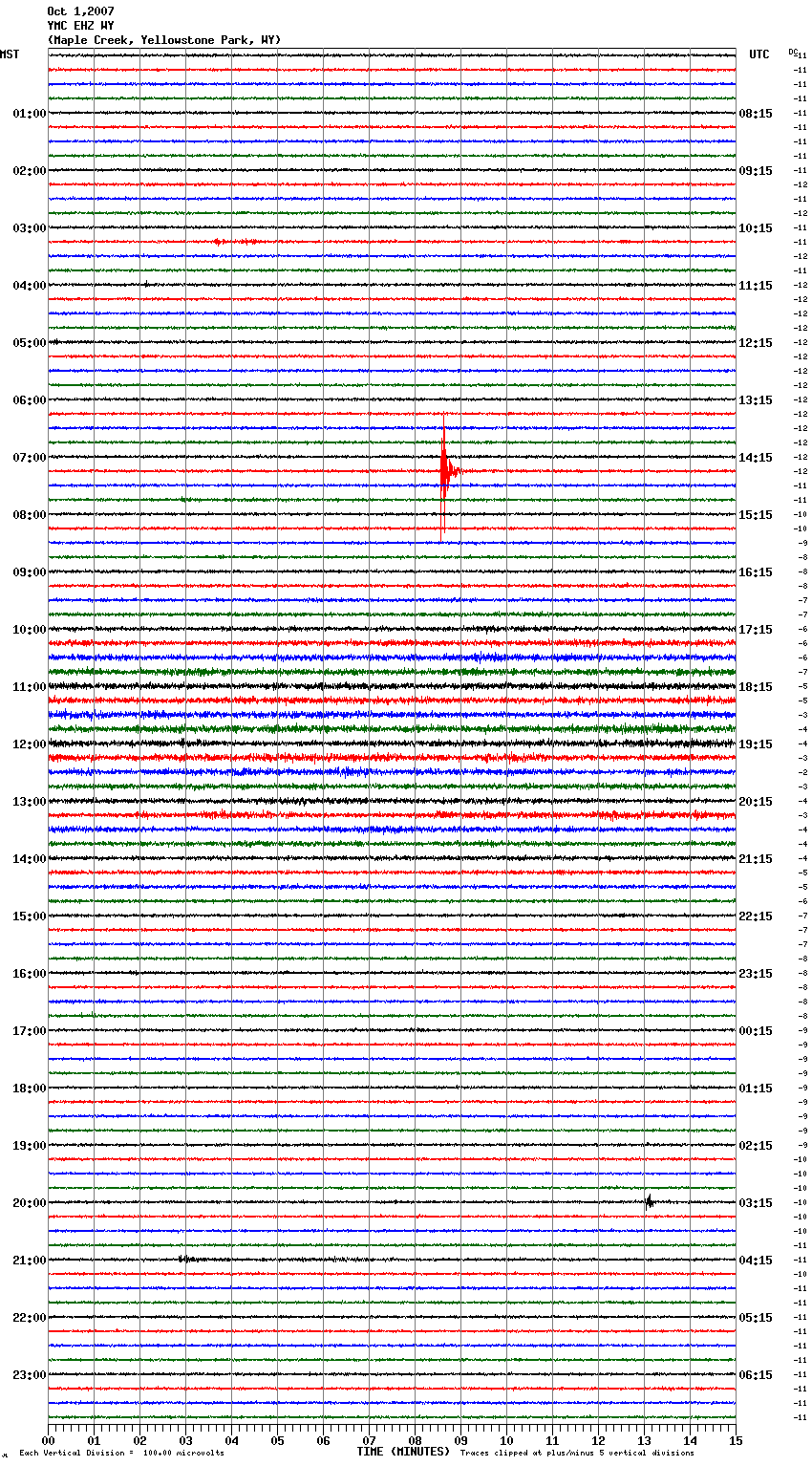812x1466 pixels.
Task: Click the UTC time label "21:15"
Action: tap(756, 859)
